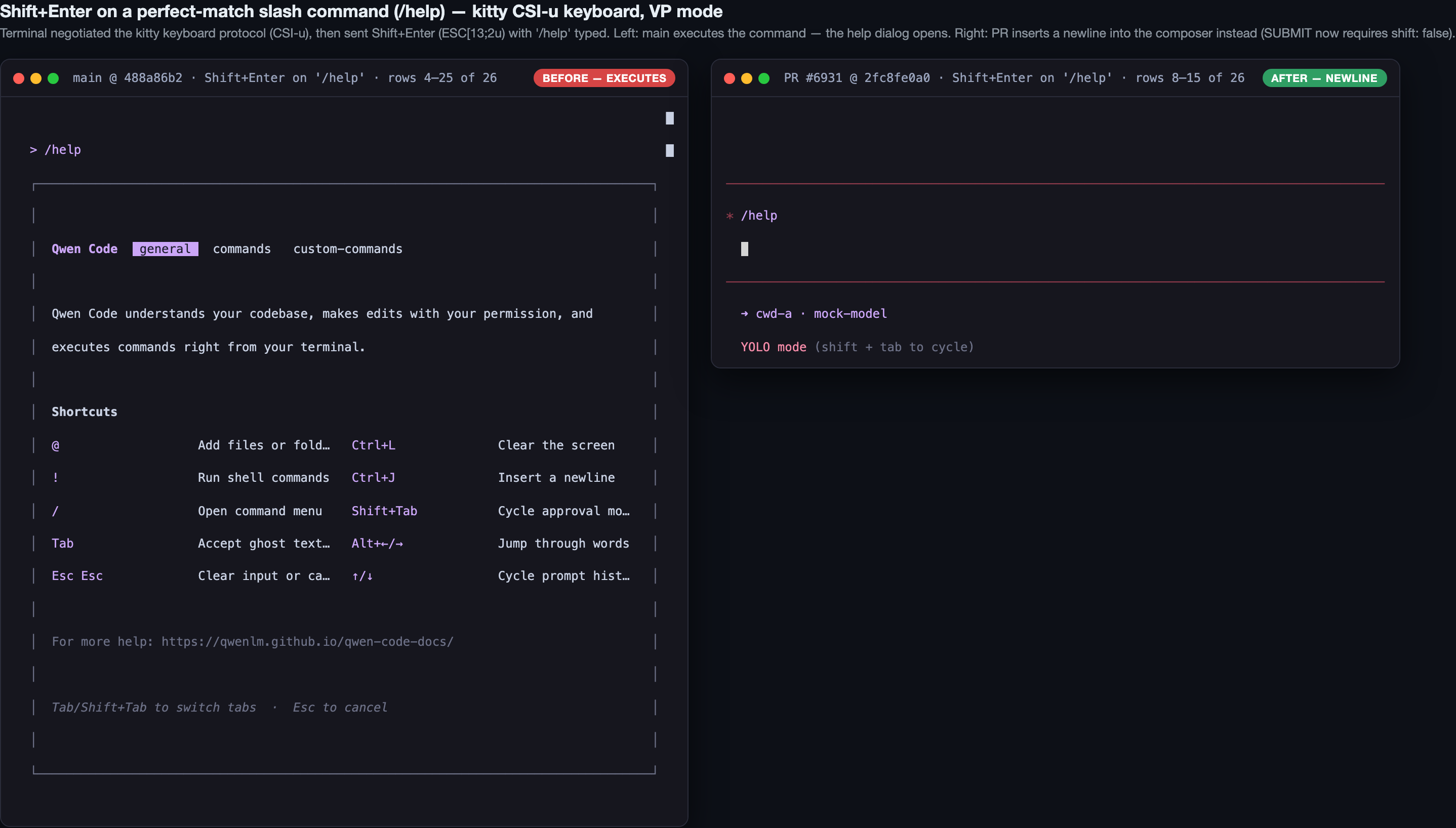Switch to the commands tab
The height and width of the screenshot is (828, 1456).
241,249
